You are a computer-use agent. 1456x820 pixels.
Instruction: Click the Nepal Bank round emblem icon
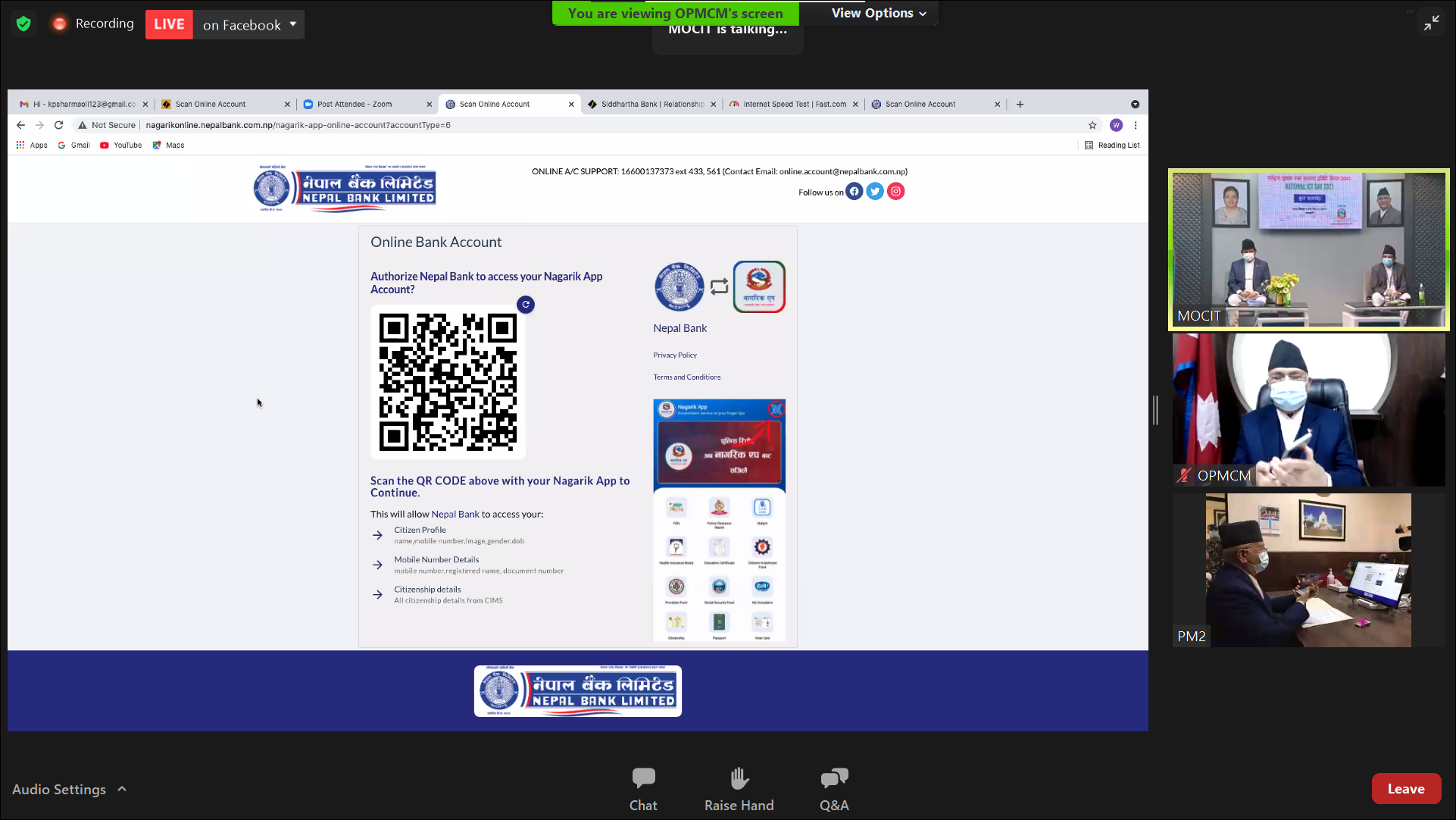[x=679, y=286]
